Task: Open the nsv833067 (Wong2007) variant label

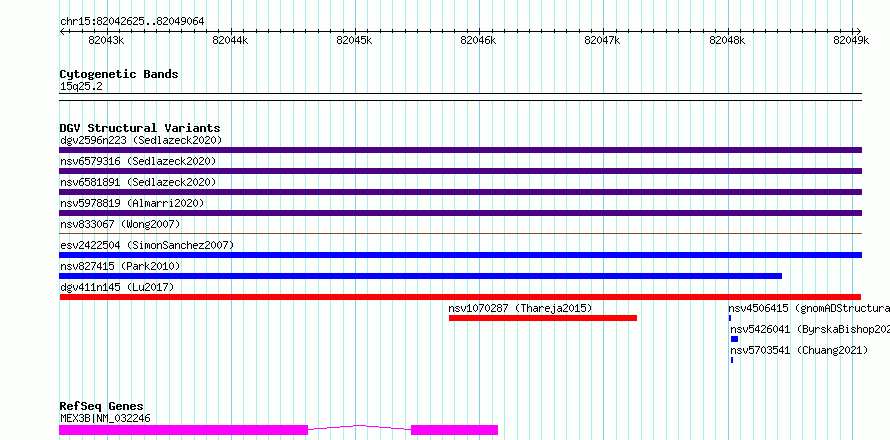Action: click(120, 224)
